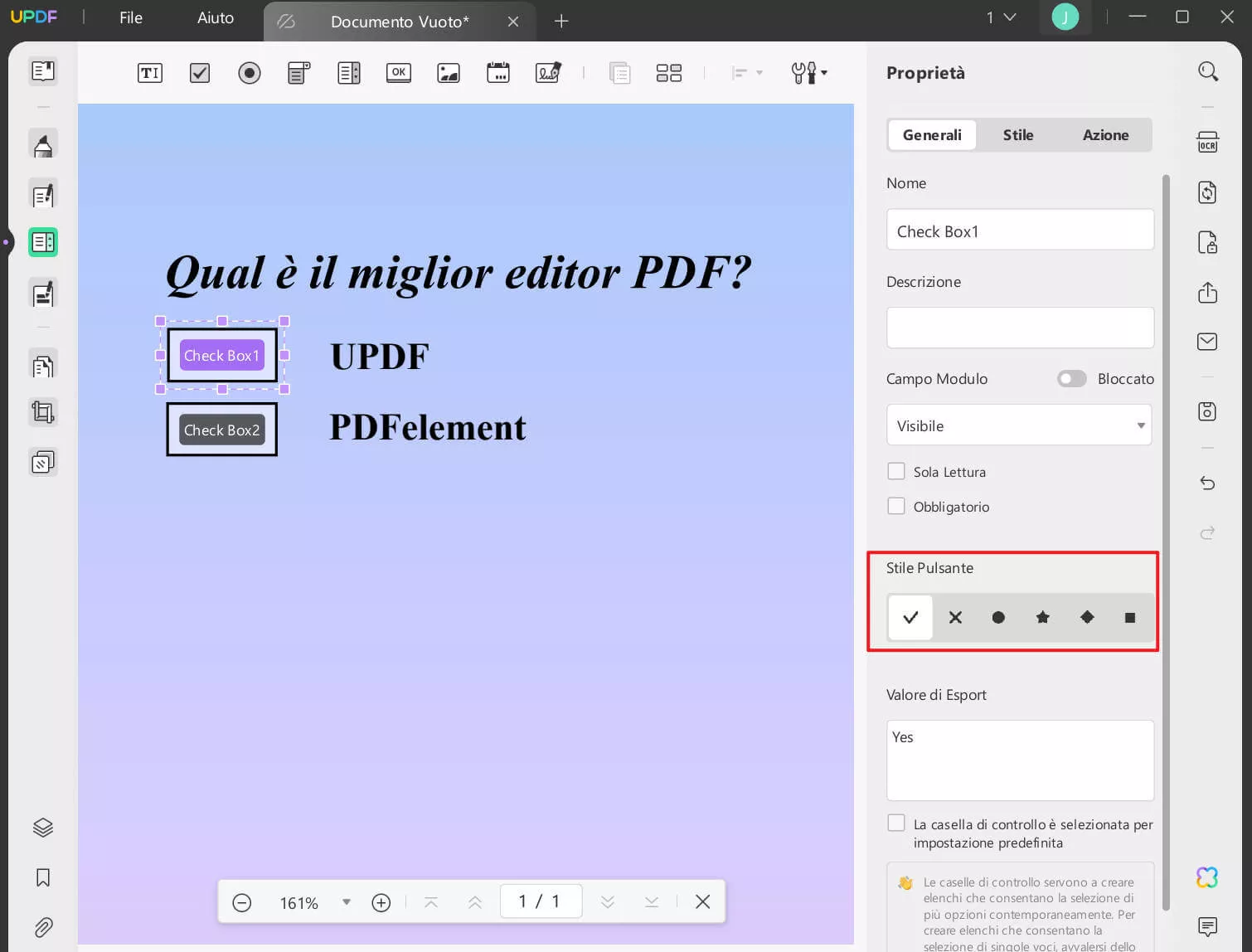This screenshot has width=1252, height=952.
Task: Check the Obbligatorio checkbox
Action: [x=896, y=506]
